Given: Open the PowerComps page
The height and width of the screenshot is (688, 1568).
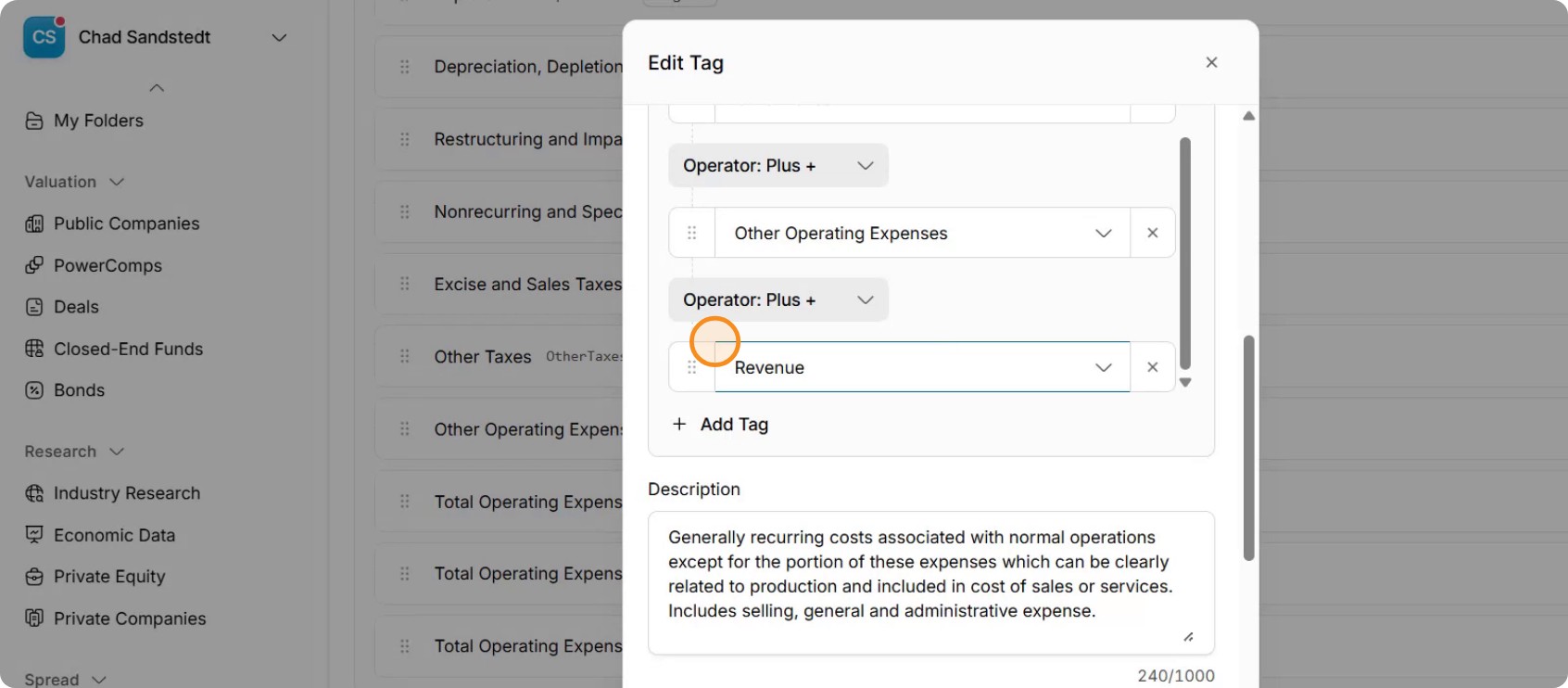Looking at the screenshot, I should click(107, 265).
